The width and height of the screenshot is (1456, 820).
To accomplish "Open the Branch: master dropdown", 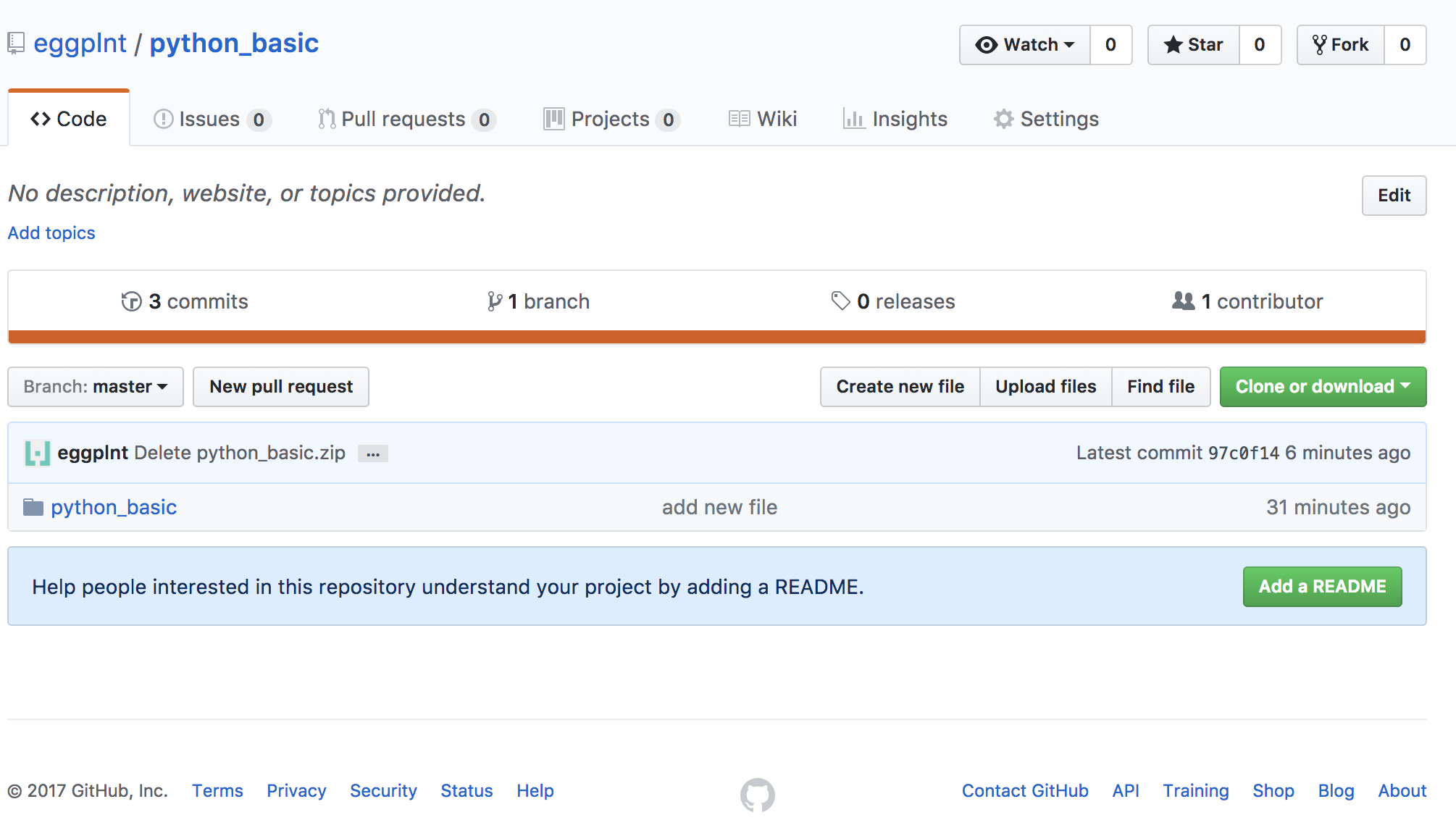I will point(96,387).
